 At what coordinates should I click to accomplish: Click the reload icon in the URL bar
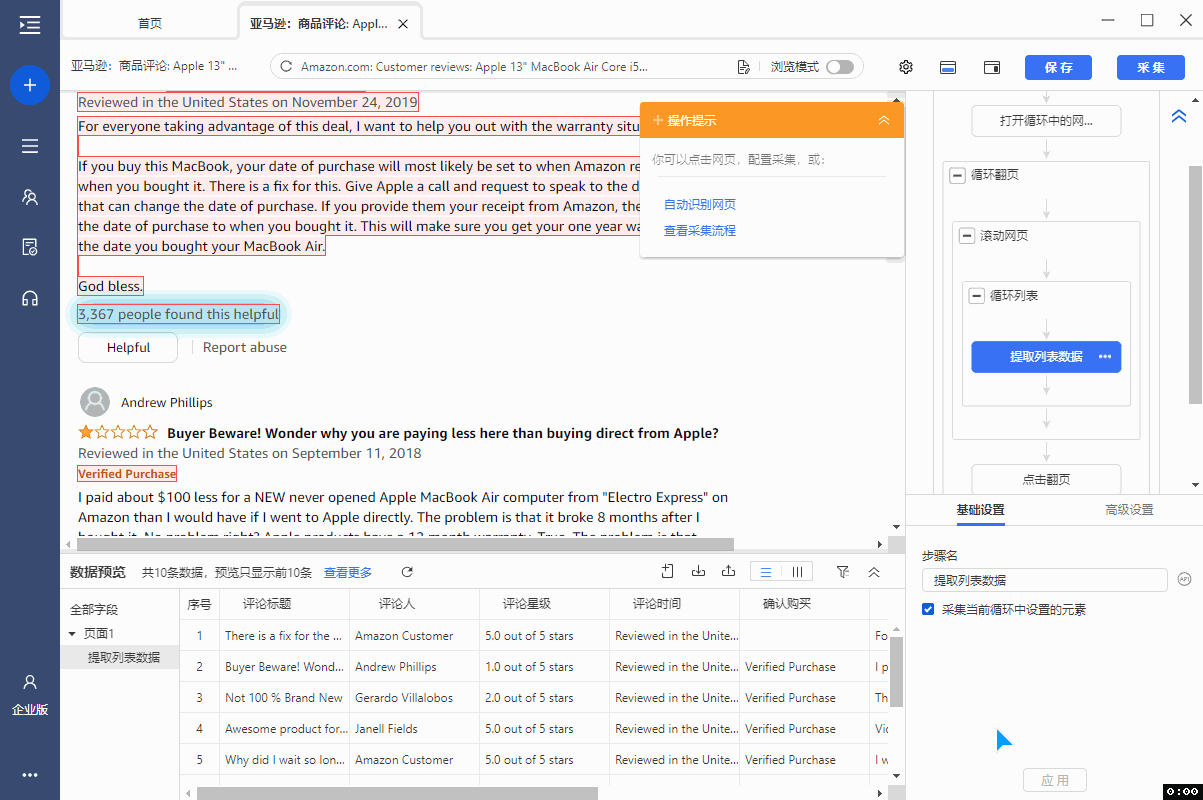(x=286, y=67)
